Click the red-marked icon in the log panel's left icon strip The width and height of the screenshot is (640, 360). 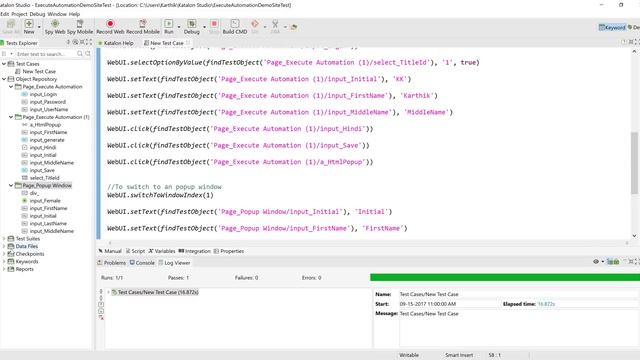101,318
